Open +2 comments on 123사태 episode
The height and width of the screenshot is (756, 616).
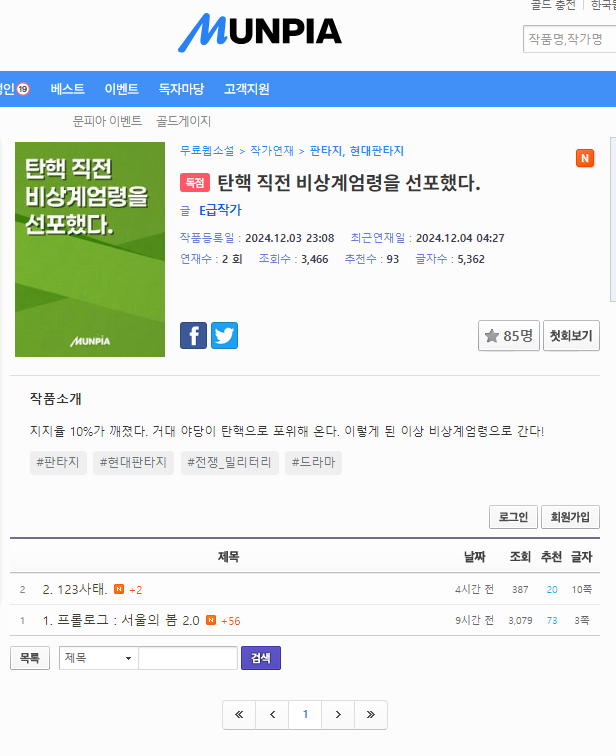(135, 590)
